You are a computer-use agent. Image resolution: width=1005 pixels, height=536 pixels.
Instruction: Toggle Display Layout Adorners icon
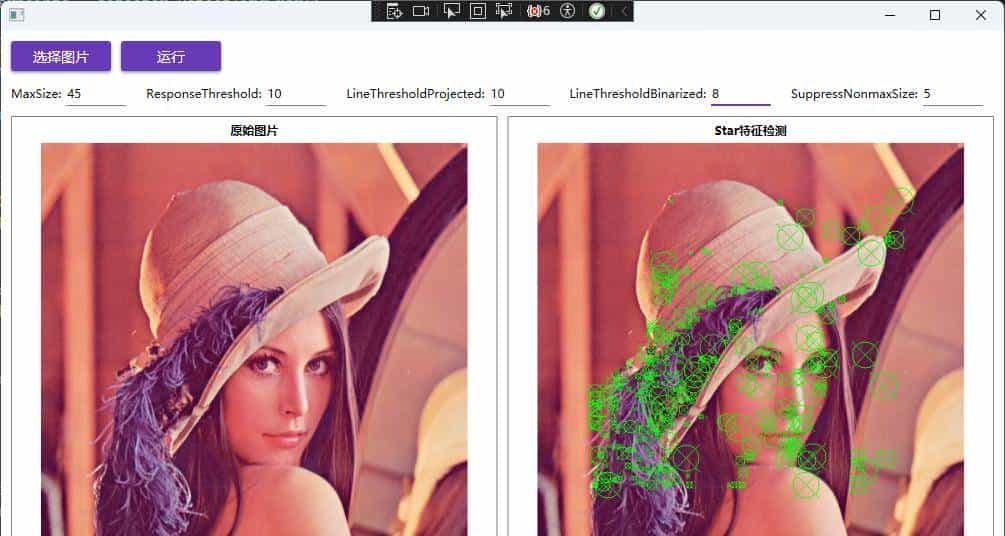(478, 11)
